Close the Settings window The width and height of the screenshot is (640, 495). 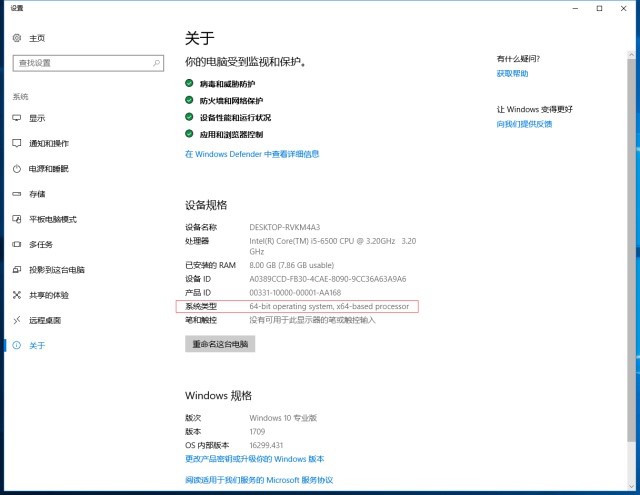pyautogui.click(x=623, y=8)
